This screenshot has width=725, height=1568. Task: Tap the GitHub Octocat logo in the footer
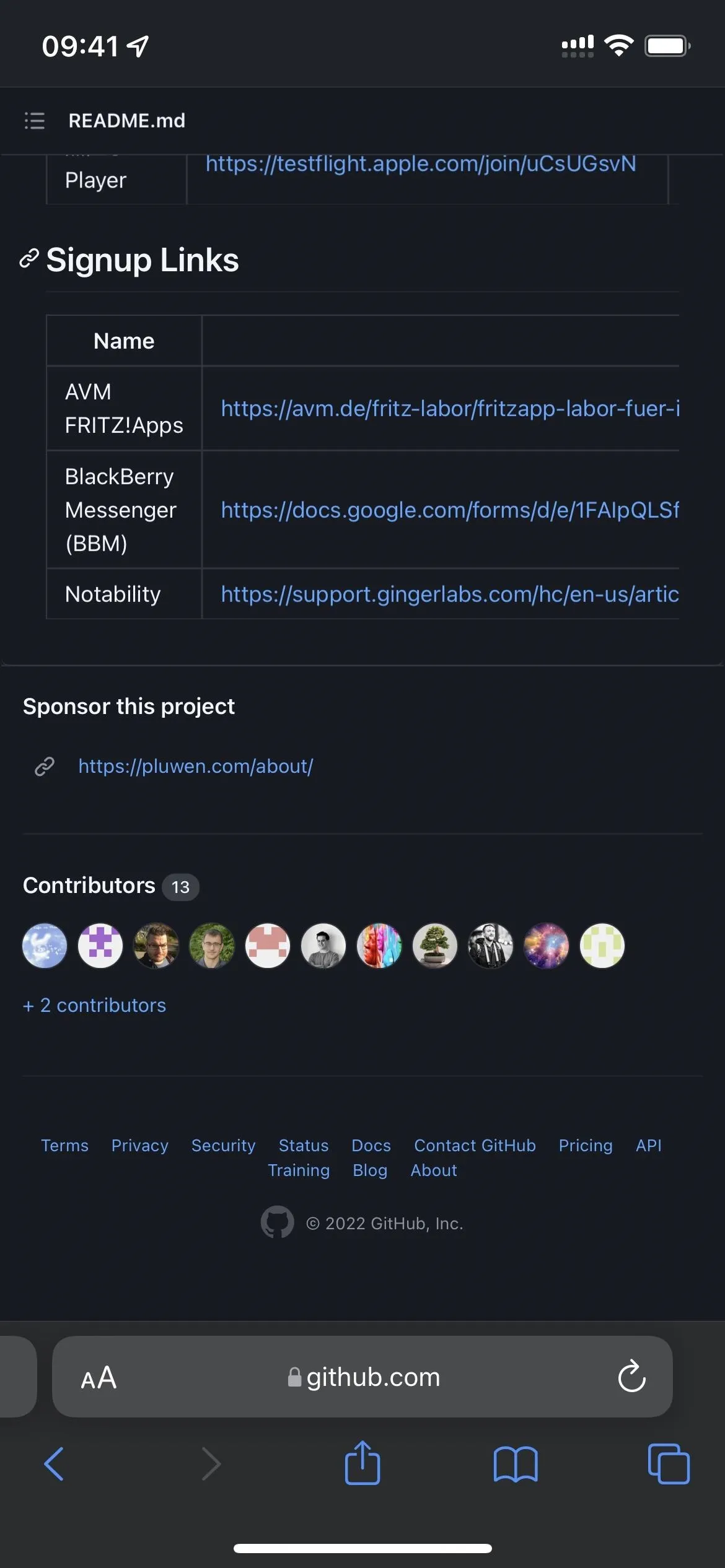click(277, 1222)
